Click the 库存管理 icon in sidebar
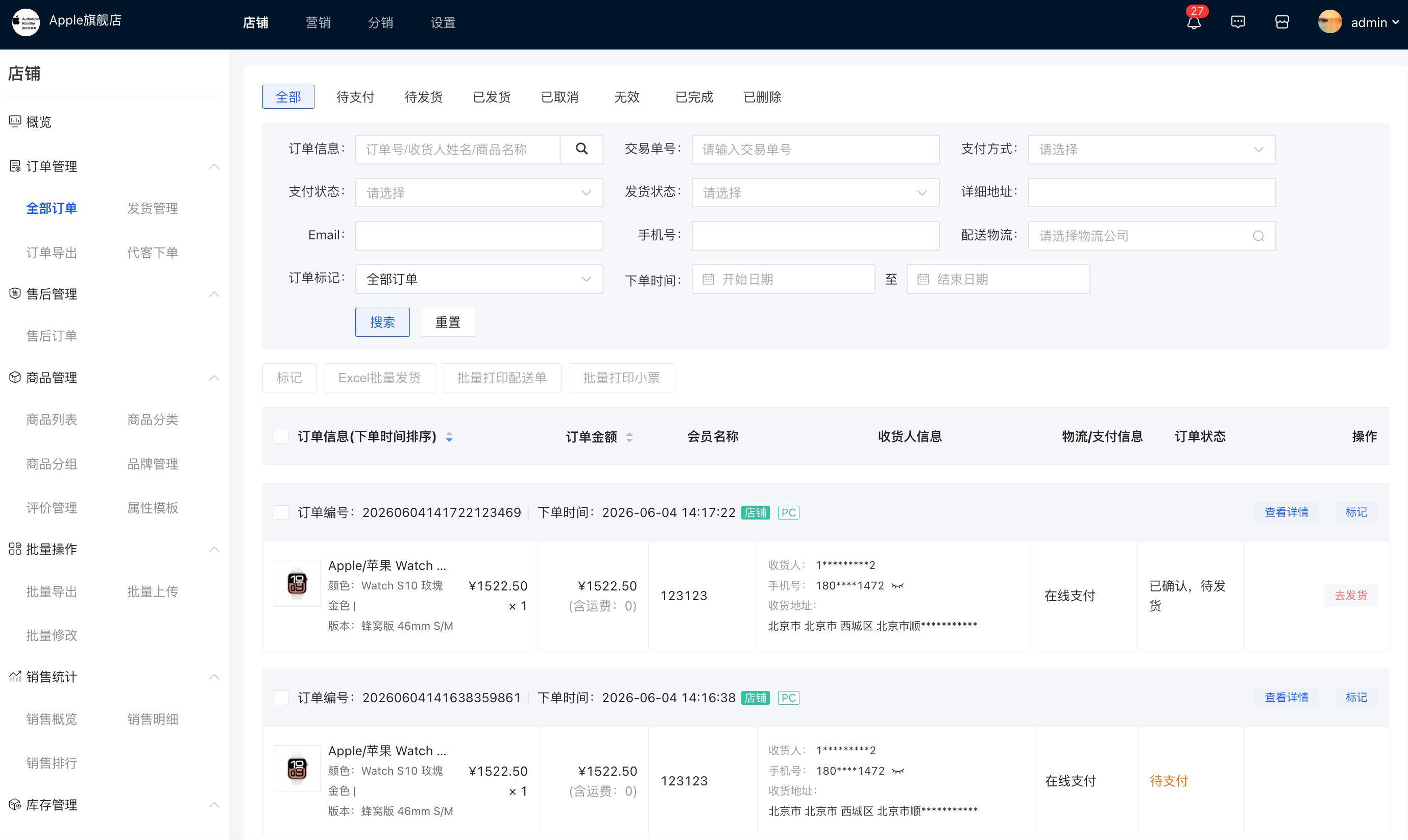Viewport: 1408px width, 840px height. tap(15, 804)
